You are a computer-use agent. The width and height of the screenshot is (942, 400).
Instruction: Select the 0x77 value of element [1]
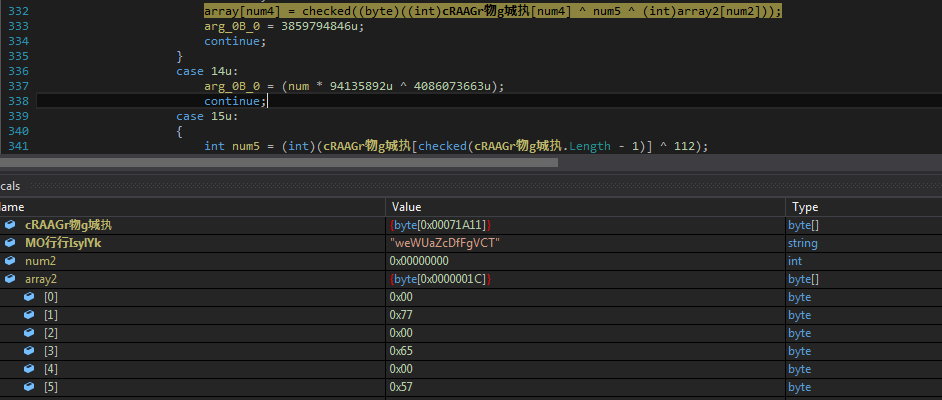pyautogui.click(x=403, y=315)
